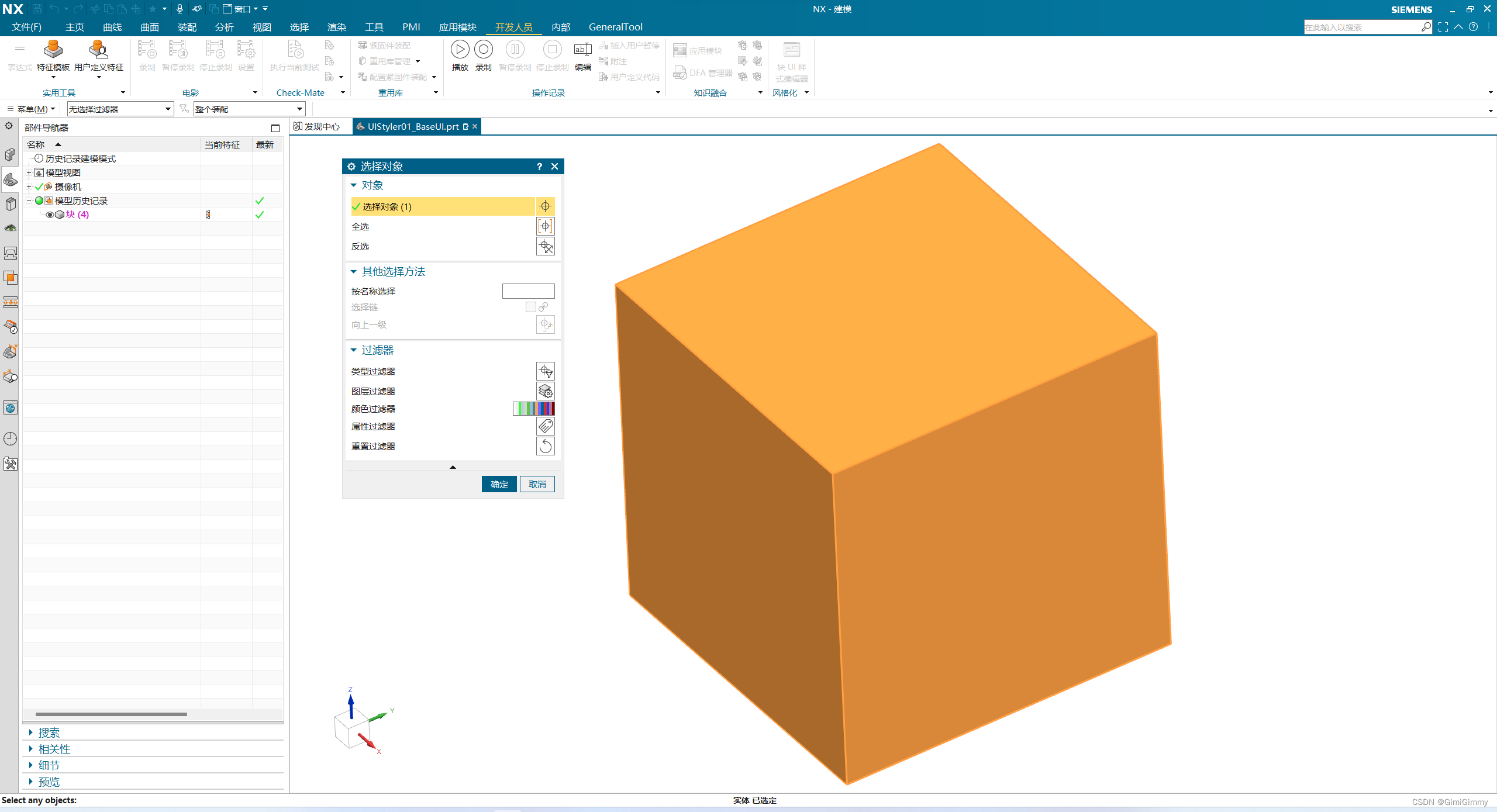Open the journal Edit (编辑) tool

(x=582, y=56)
